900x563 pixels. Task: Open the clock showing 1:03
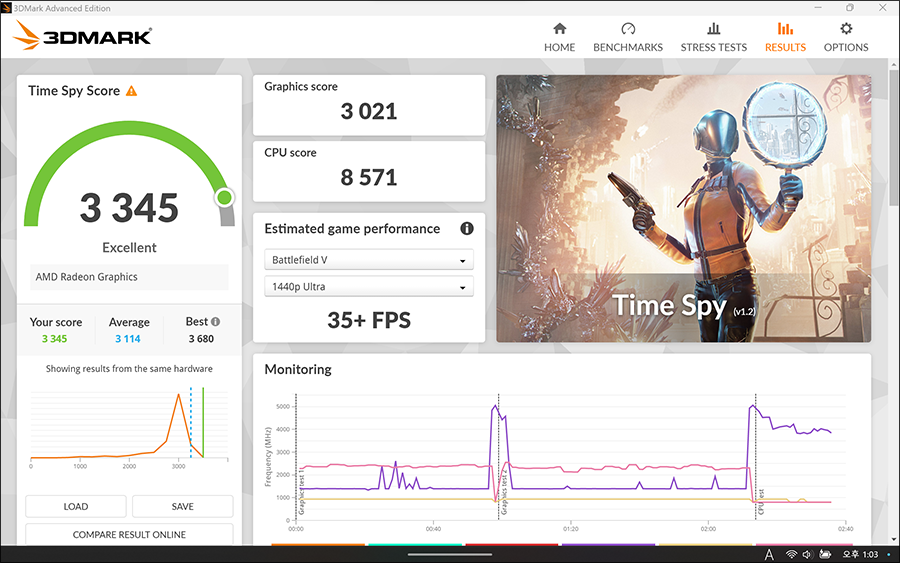tap(860, 554)
